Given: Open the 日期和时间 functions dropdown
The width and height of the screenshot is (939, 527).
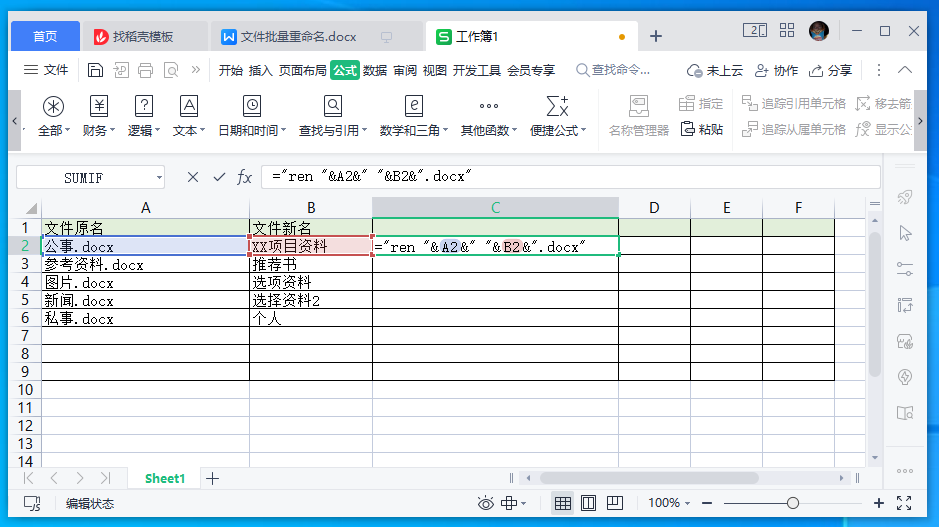Looking at the screenshot, I should point(252,116).
